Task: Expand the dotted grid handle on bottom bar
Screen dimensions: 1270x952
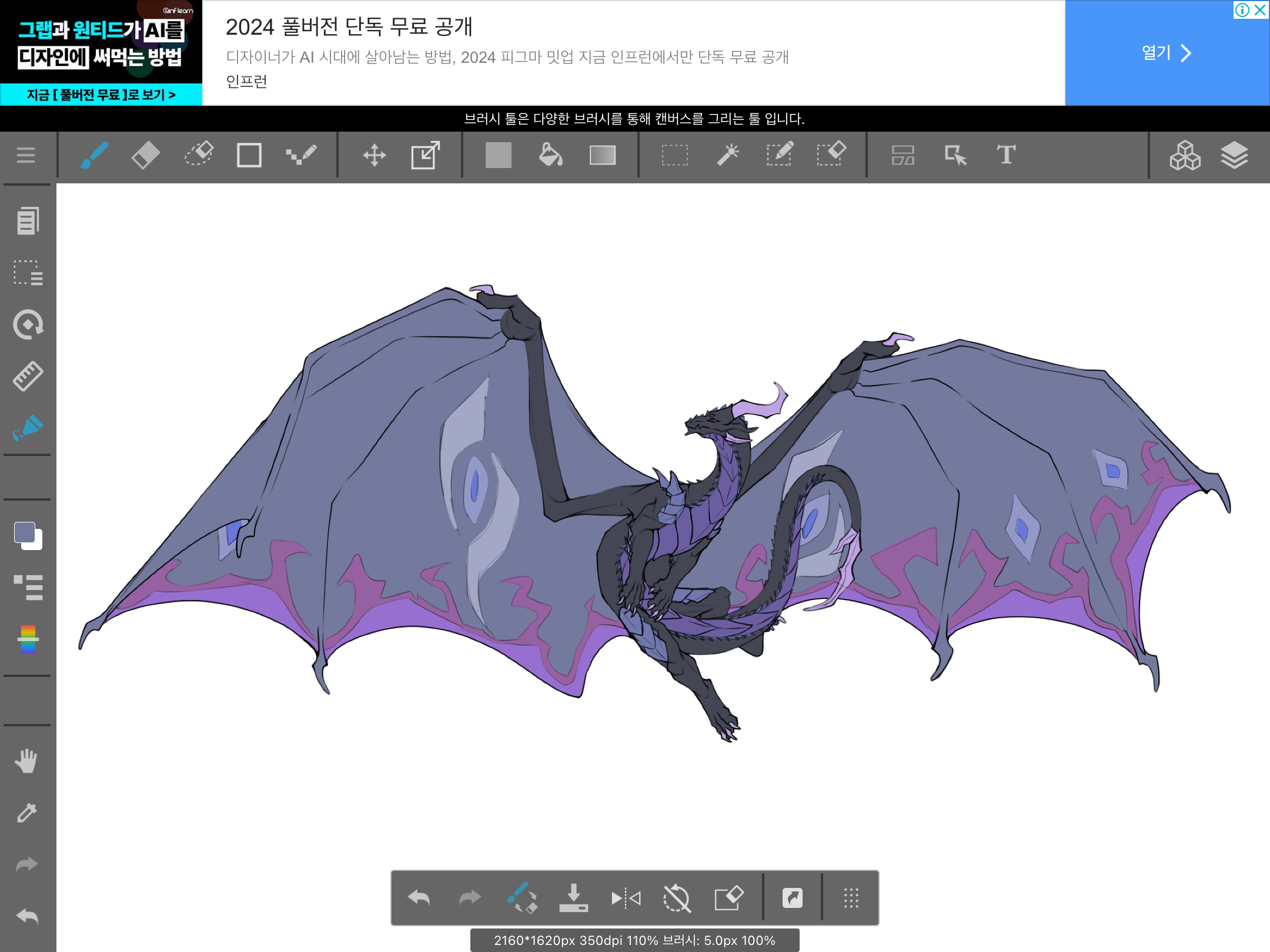Action: 851,898
